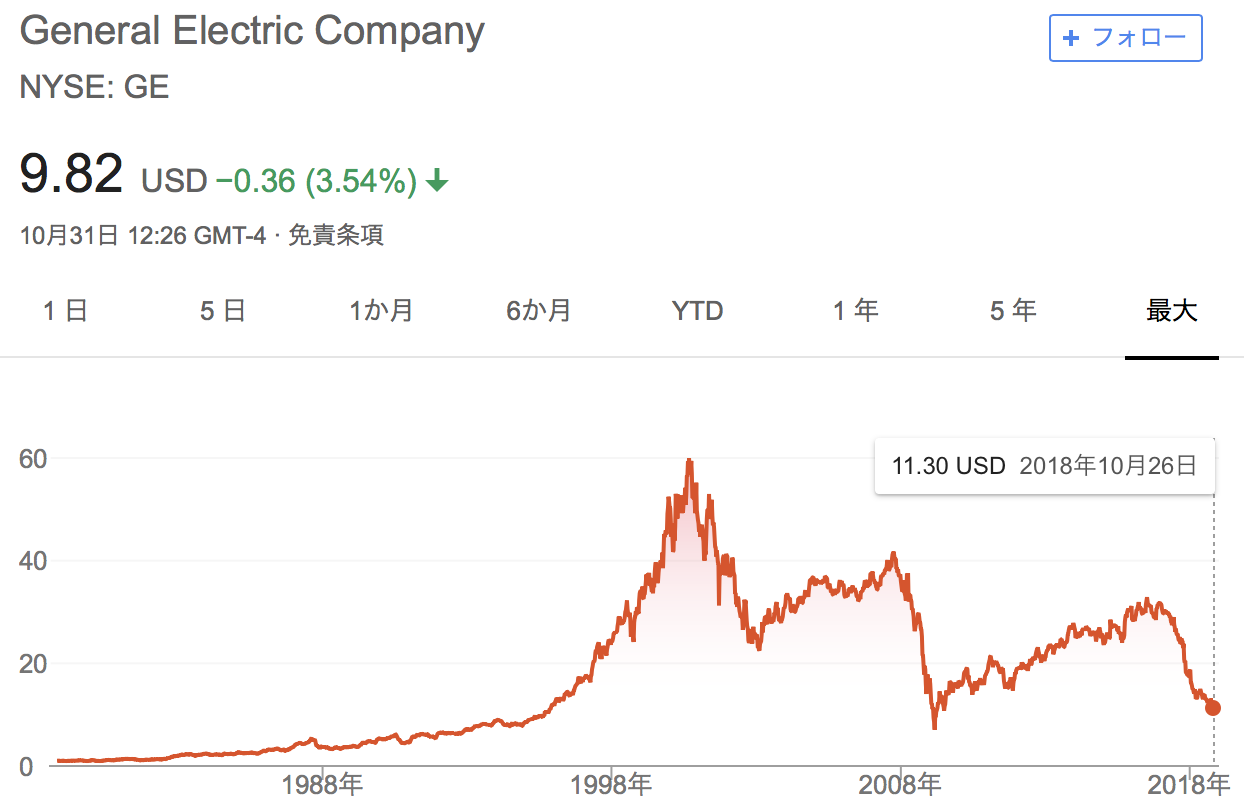Switch to the 1日 range tab
This screenshot has width=1244, height=806.
[66, 311]
